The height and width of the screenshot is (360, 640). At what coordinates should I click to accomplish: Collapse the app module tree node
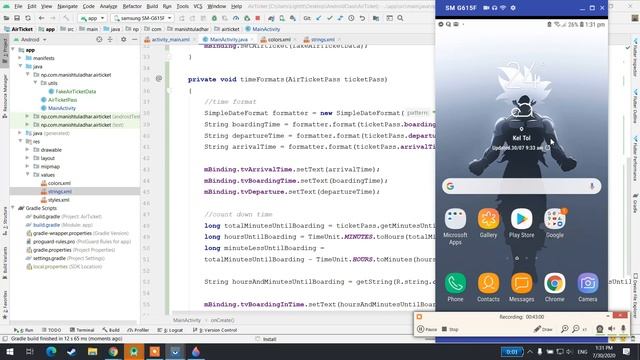point(13,50)
